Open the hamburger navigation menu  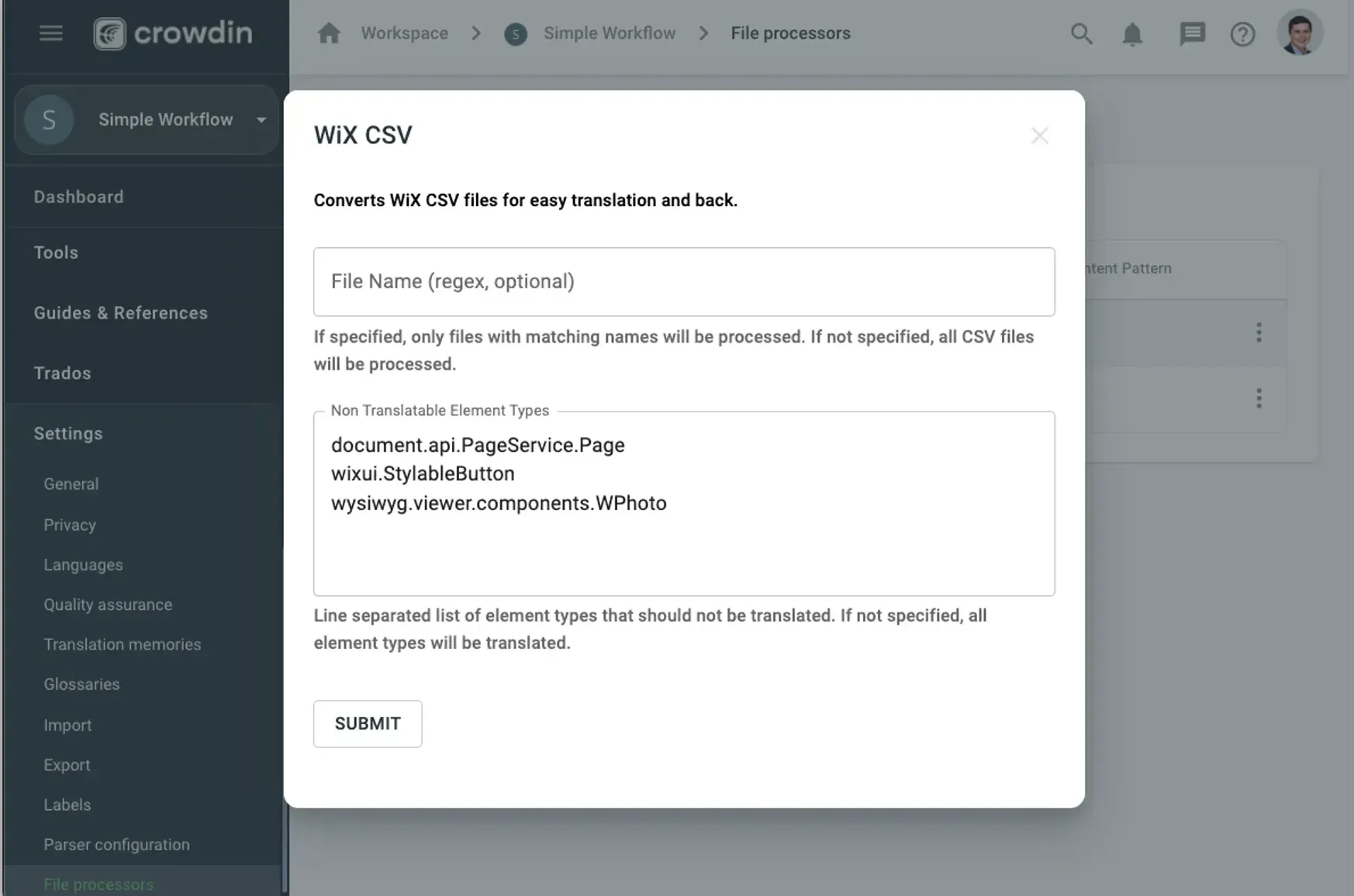[50, 33]
